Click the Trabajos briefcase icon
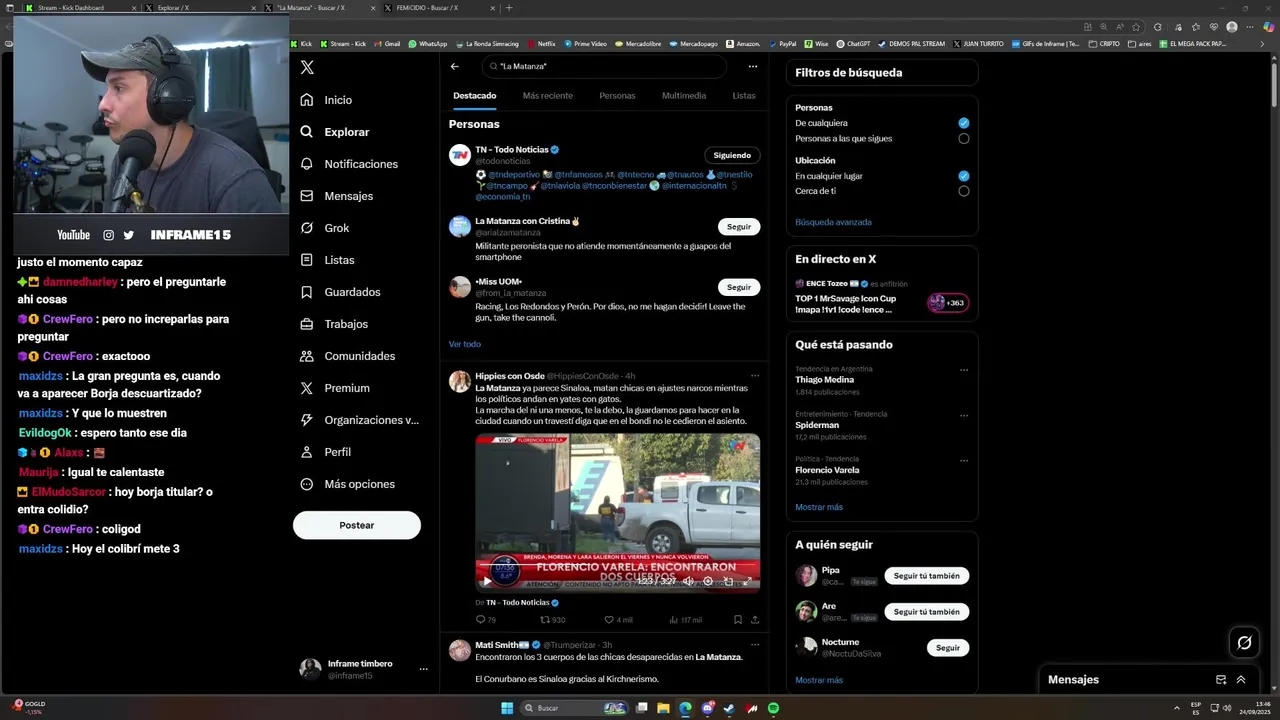 click(307, 324)
